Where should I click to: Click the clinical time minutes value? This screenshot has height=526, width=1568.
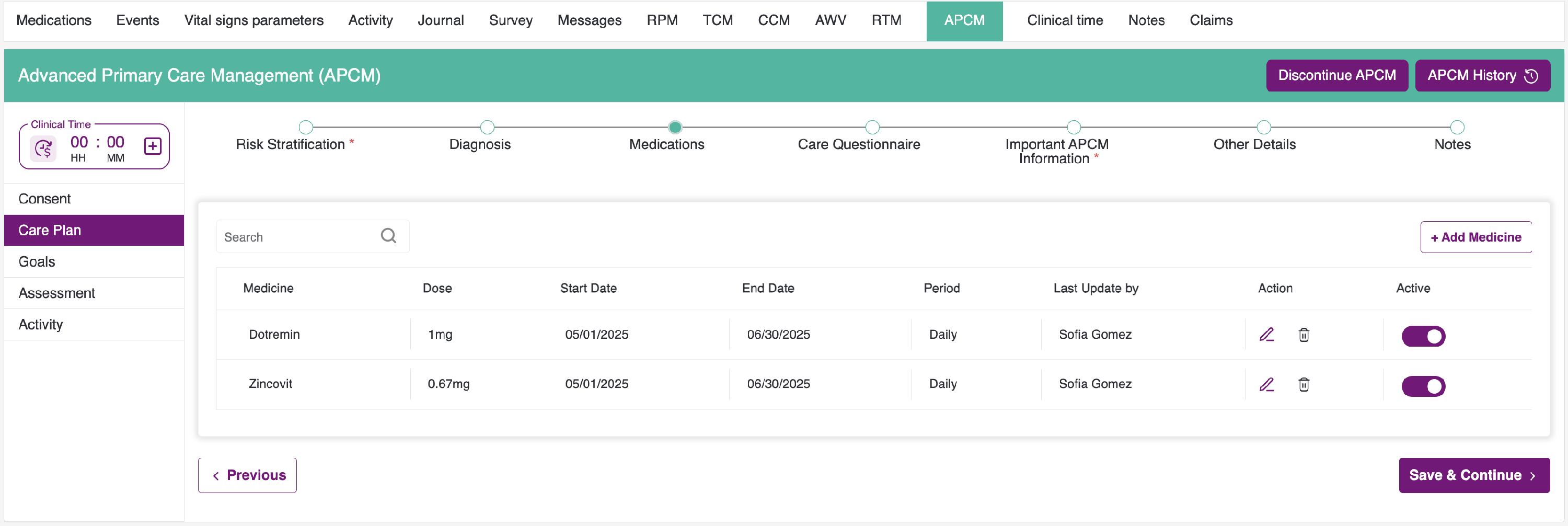pos(116,142)
